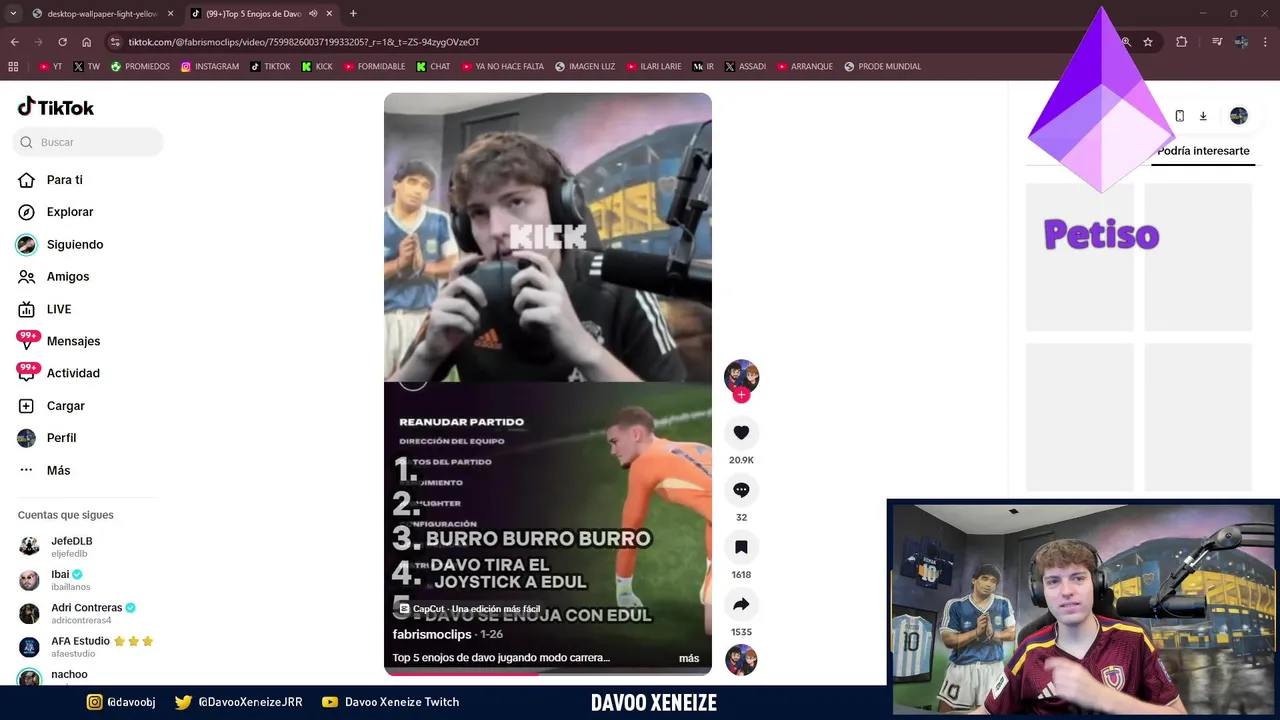The height and width of the screenshot is (720, 1280).
Task: Expand video description with más
Action: [x=689, y=658]
